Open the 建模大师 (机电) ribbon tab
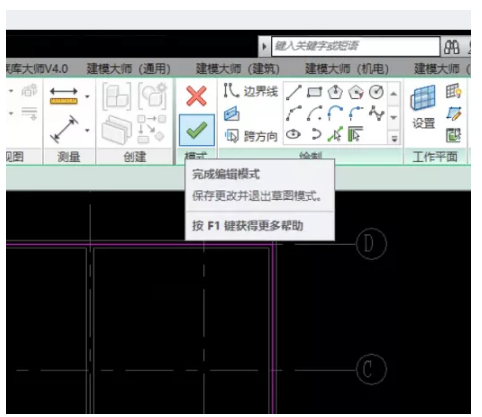482x417 pixels. click(x=347, y=69)
